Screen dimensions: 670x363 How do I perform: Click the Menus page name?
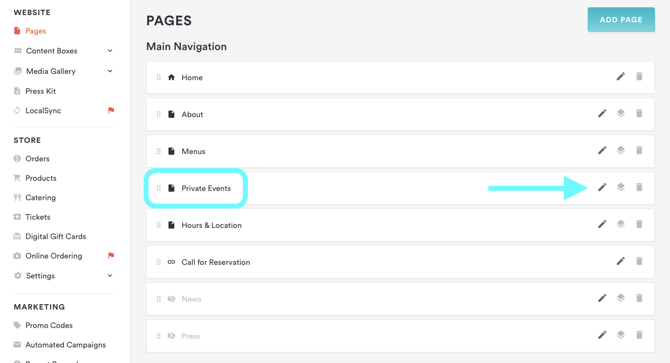(x=193, y=151)
